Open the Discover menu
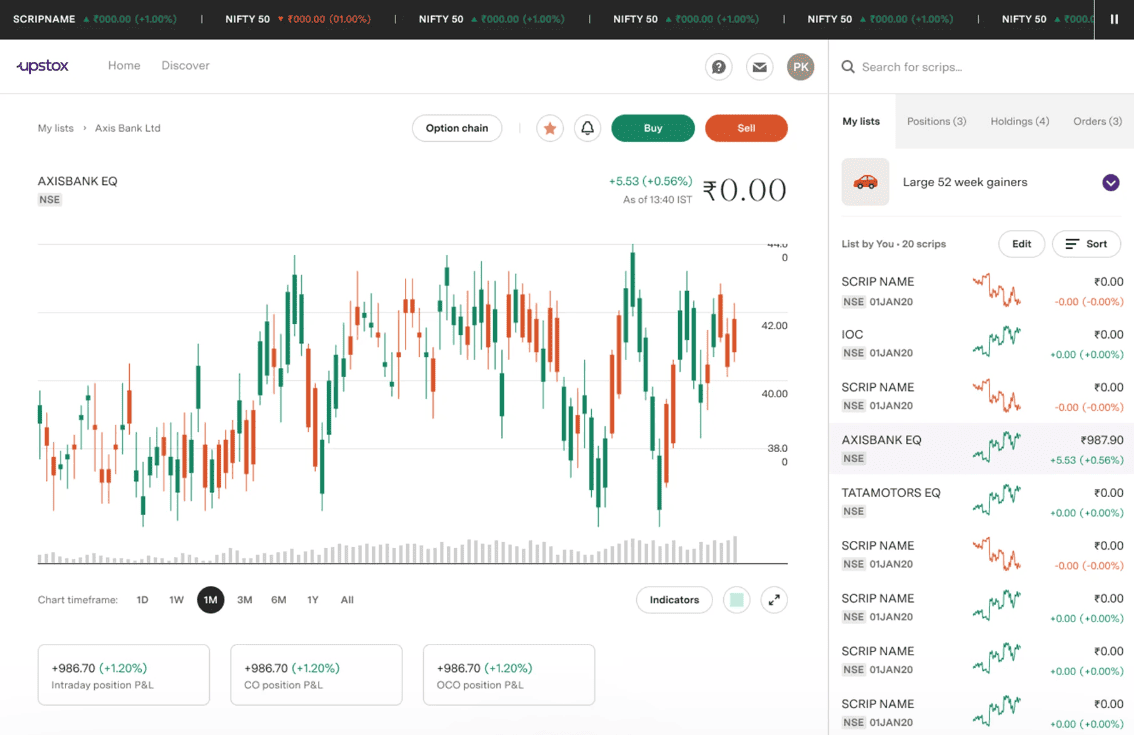 coord(185,65)
